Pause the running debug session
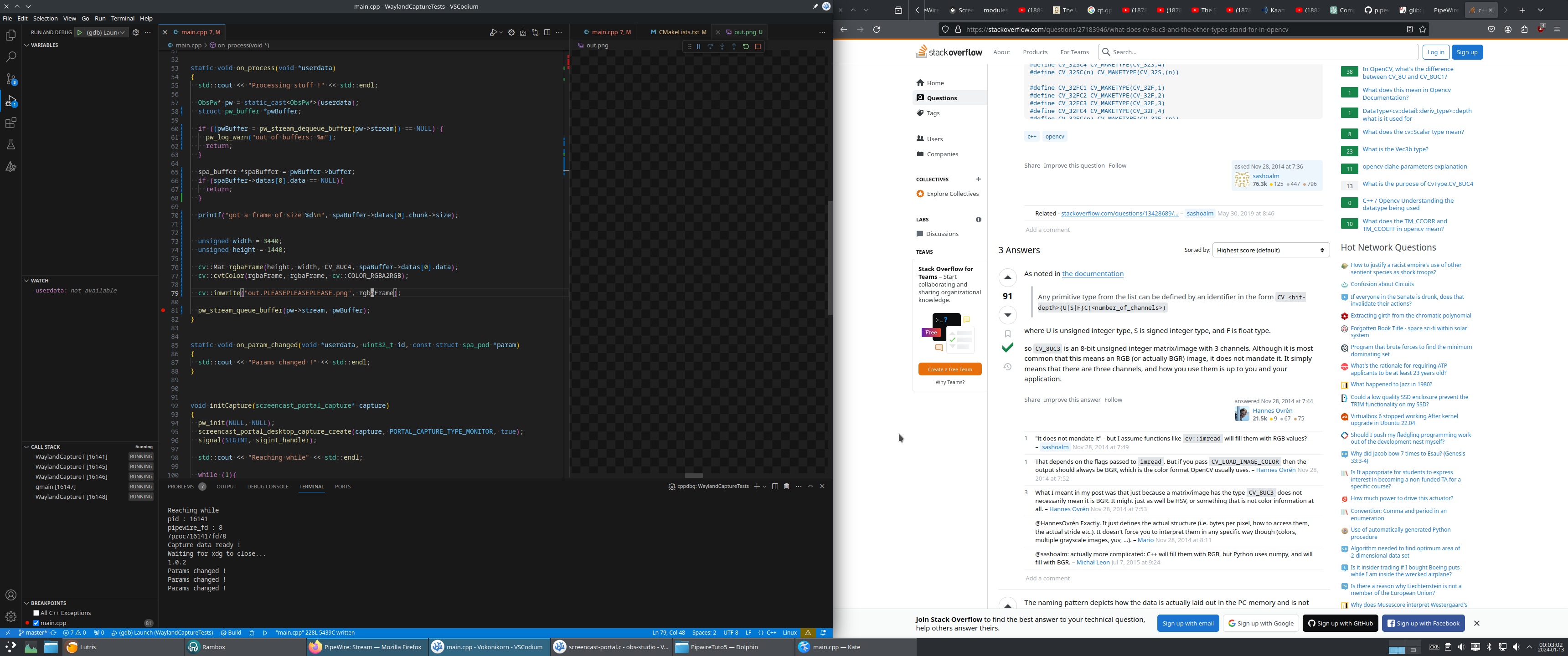This screenshot has width=1568, height=656. point(698,46)
